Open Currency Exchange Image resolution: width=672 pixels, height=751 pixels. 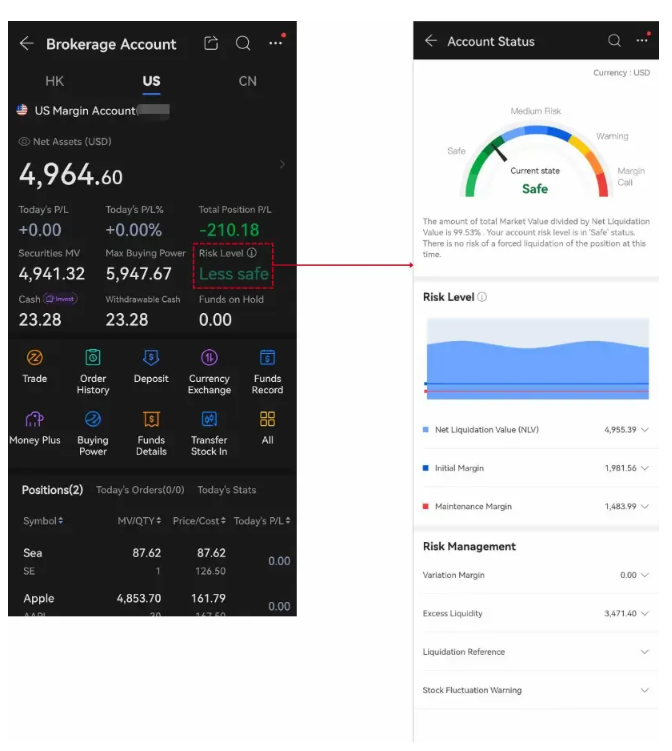(209, 372)
